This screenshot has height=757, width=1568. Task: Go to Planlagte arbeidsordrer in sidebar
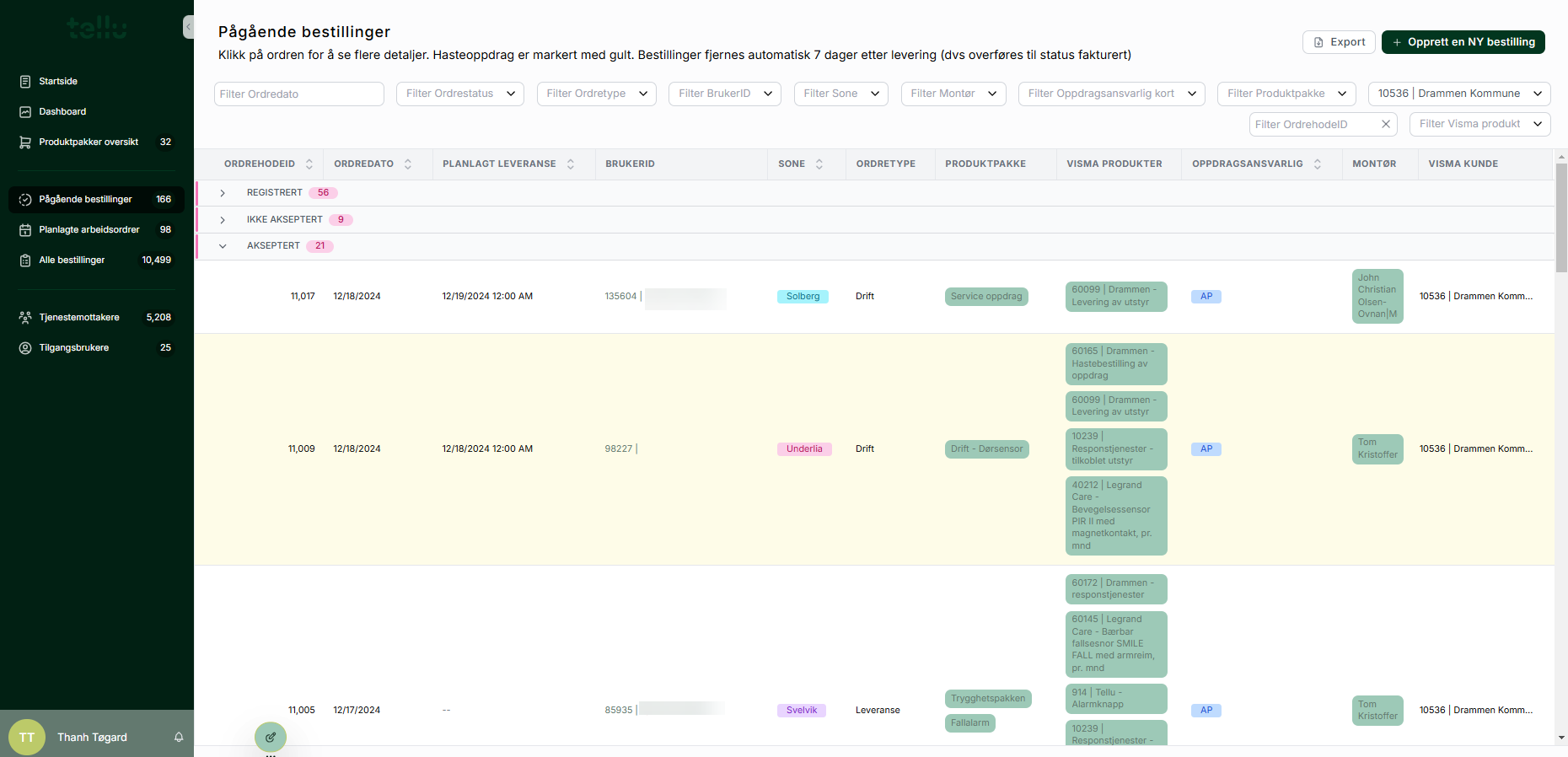click(x=89, y=229)
